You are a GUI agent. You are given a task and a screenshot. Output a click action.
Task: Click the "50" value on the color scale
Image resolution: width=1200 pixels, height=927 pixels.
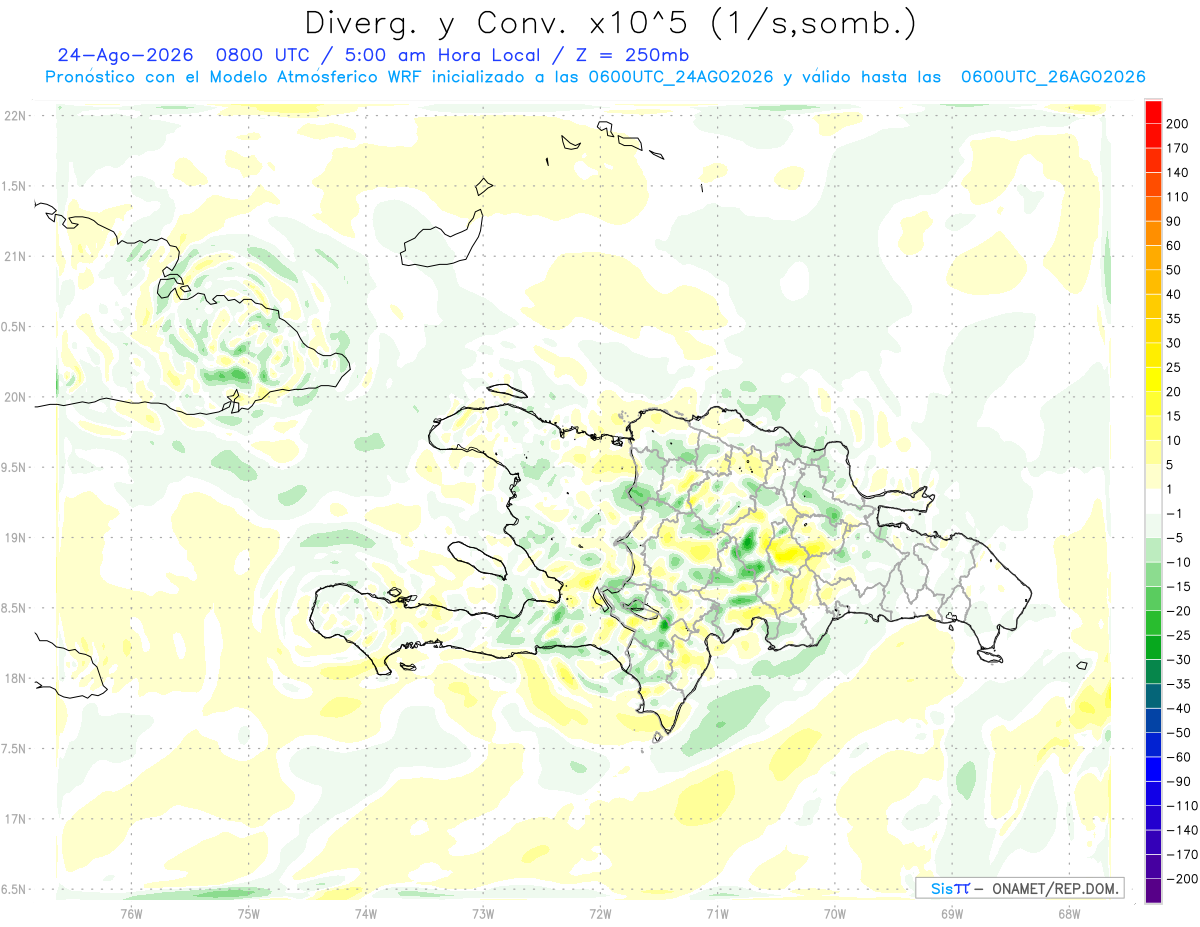point(1176,270)
